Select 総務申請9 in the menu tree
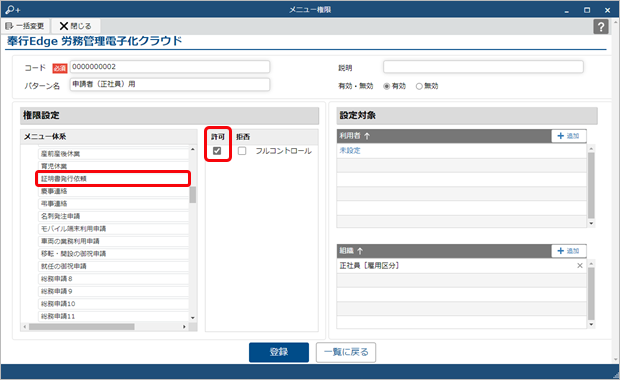This screenshot has width=620, height=380. point(113,291)
